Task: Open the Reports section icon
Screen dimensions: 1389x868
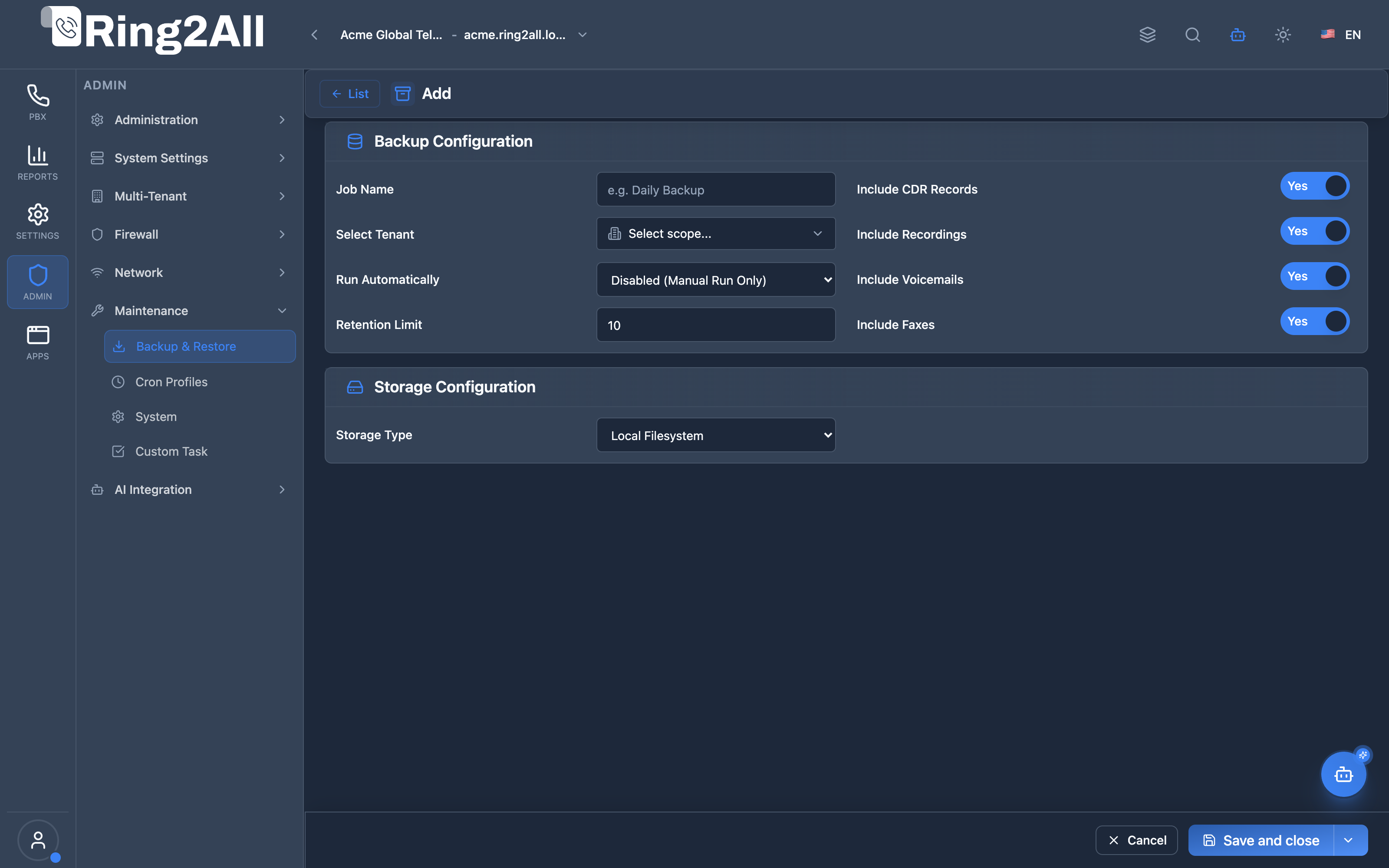Action: click(38, 162)
